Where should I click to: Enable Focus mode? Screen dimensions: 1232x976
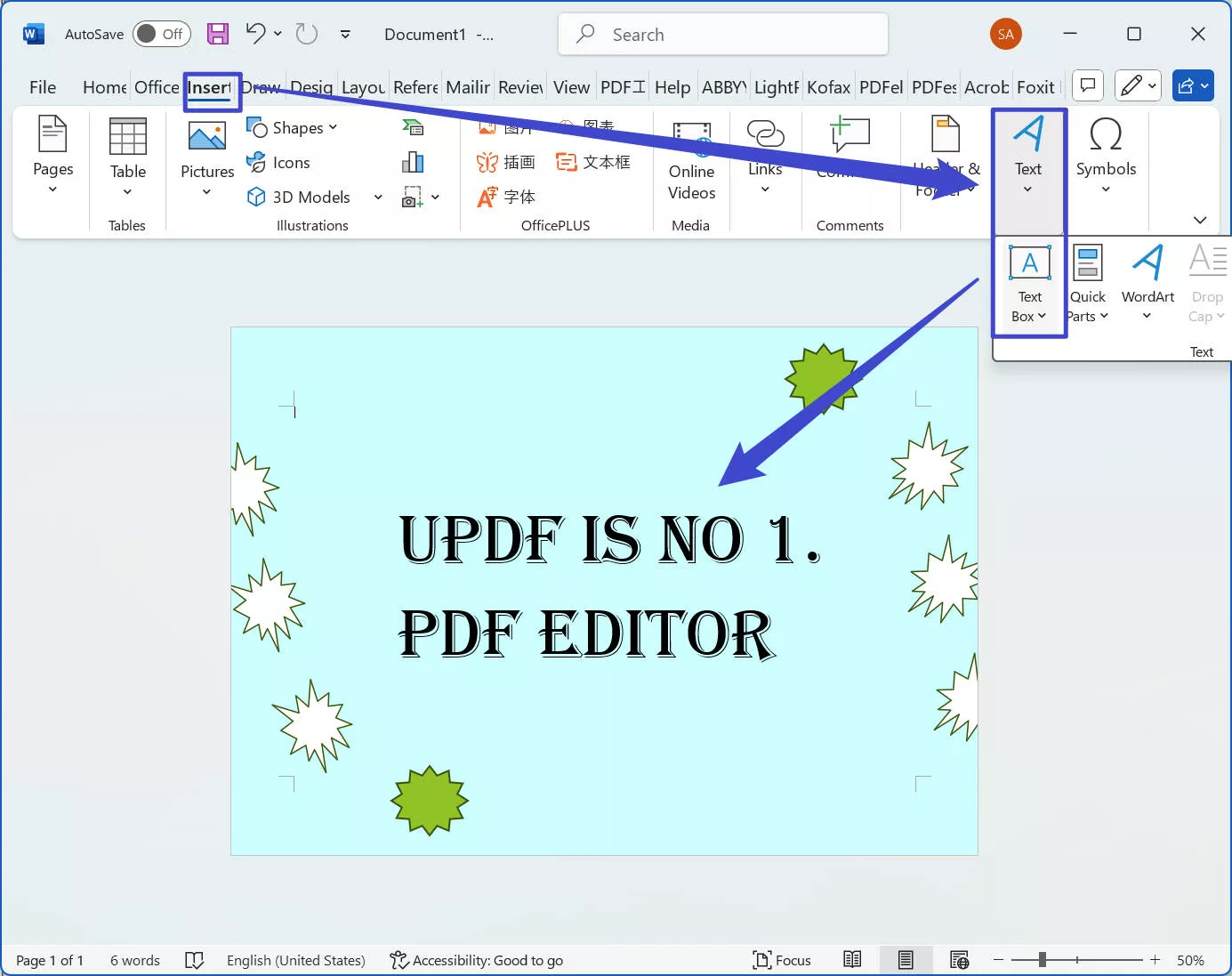click(782, 960)
